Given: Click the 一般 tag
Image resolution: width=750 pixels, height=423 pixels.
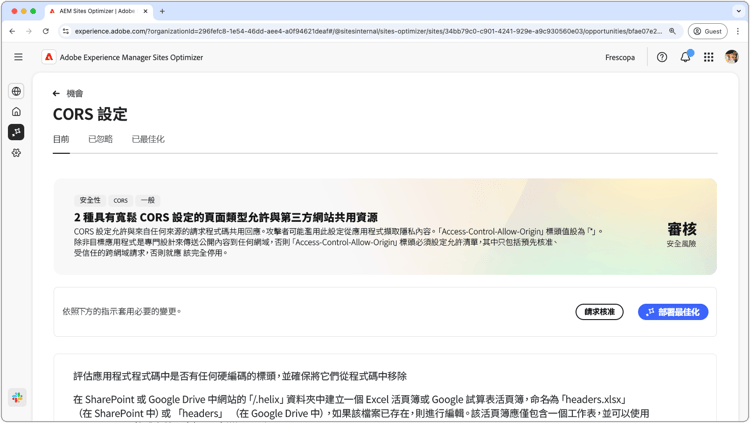Looking at the screenshot, I should click(148, 200).
